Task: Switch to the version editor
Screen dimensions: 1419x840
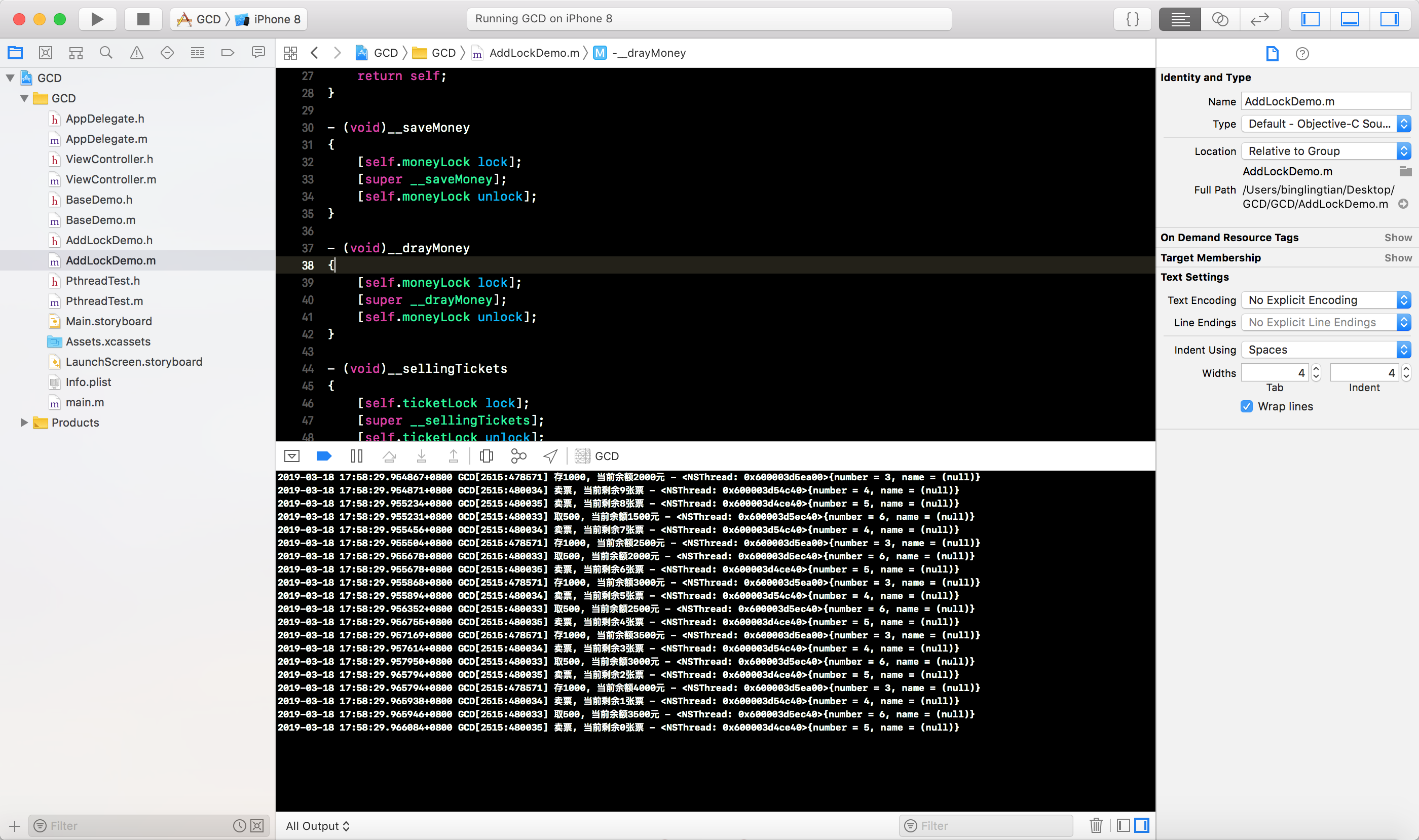Action: [1260, 19]
